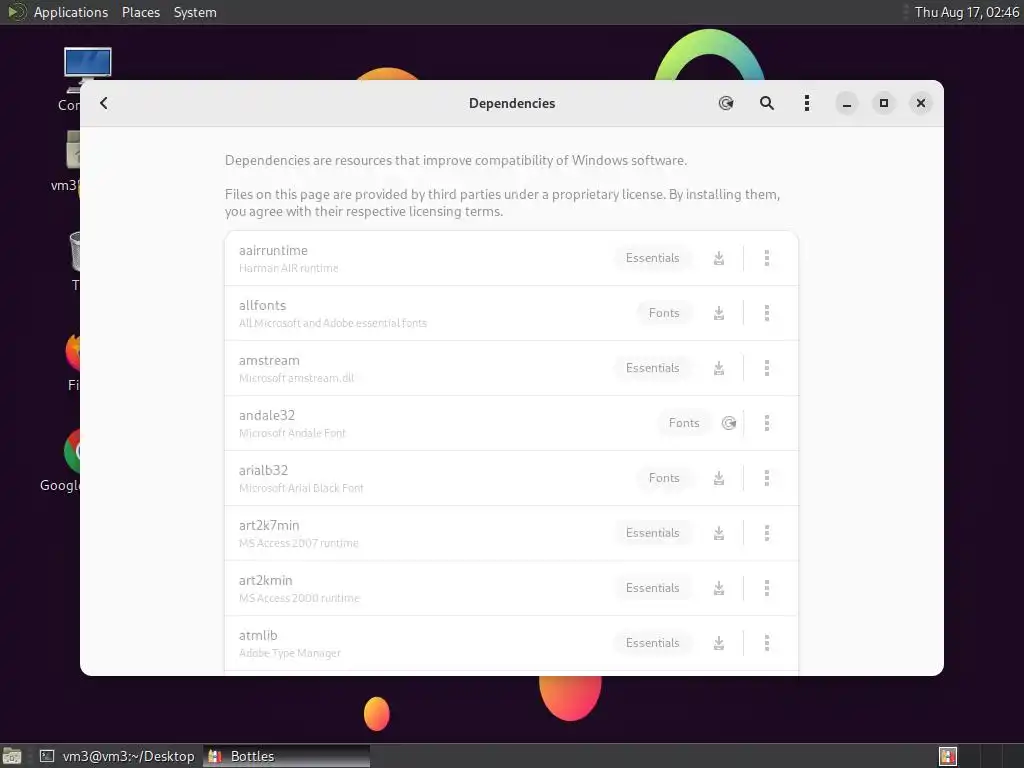Close the Dependencies window
The width and height of the screenshot is (1024, 768).
tap(921, 103)
